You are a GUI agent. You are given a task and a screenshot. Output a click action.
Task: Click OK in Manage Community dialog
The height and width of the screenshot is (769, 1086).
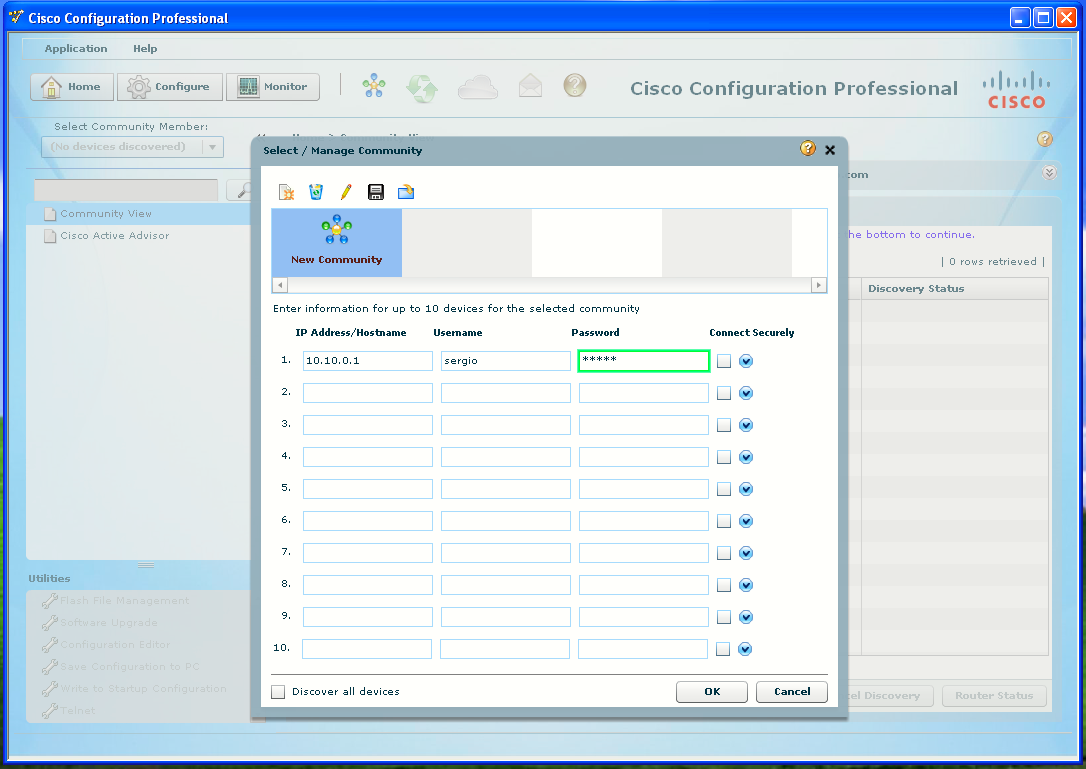tap(712, 691)
